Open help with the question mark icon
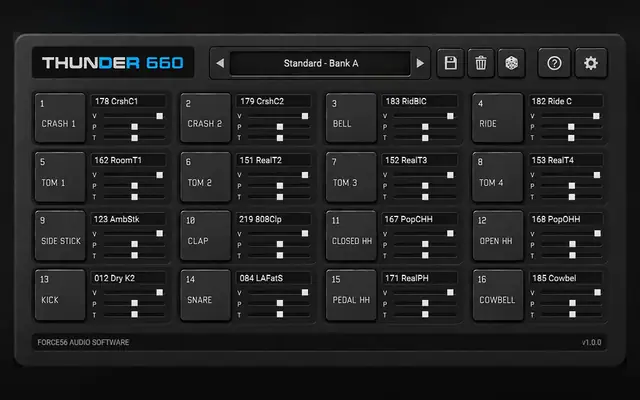Screen dimensions: 640x400 (x=554, y=63)
